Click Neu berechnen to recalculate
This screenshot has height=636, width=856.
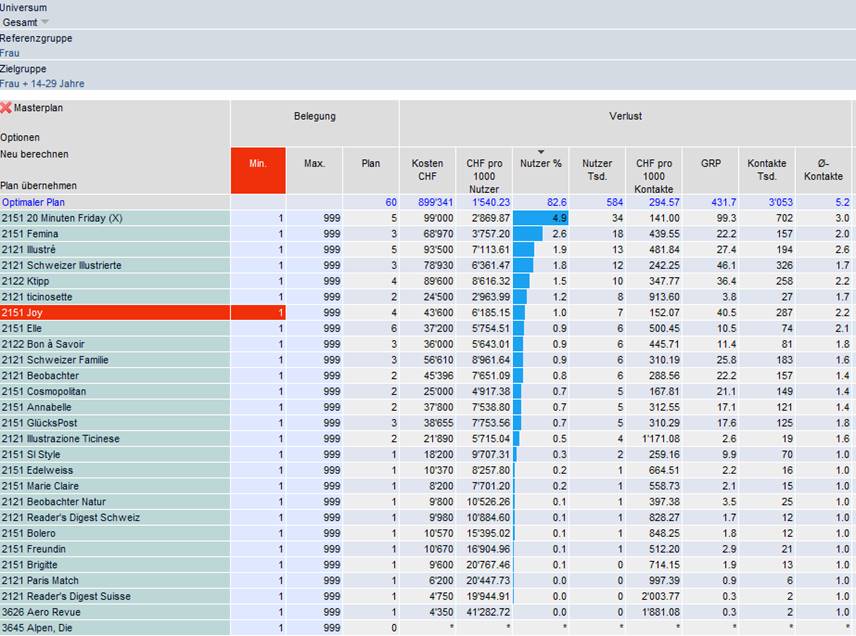click(34, 154)
